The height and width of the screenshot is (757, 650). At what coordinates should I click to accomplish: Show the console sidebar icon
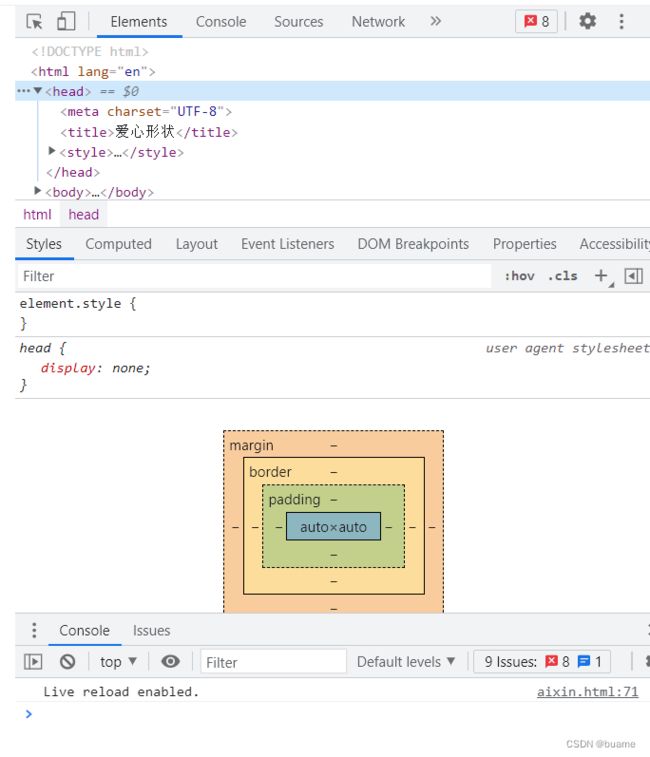pos(33,661)
